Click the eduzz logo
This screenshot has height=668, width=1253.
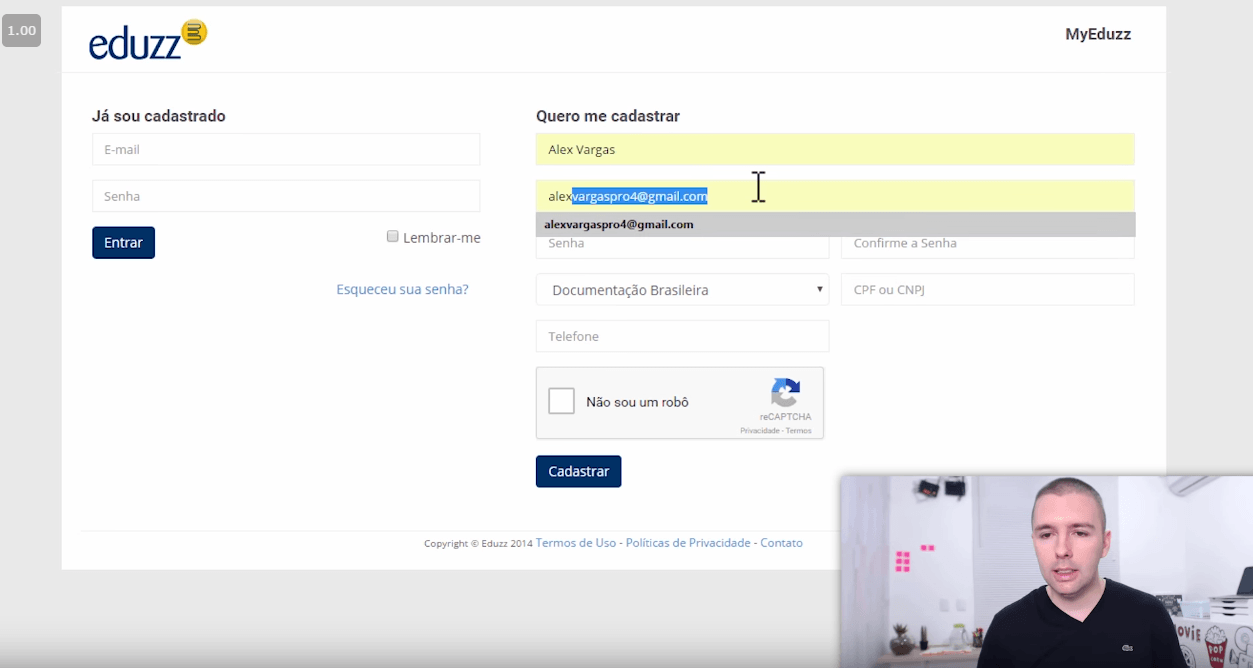(147, 39)
